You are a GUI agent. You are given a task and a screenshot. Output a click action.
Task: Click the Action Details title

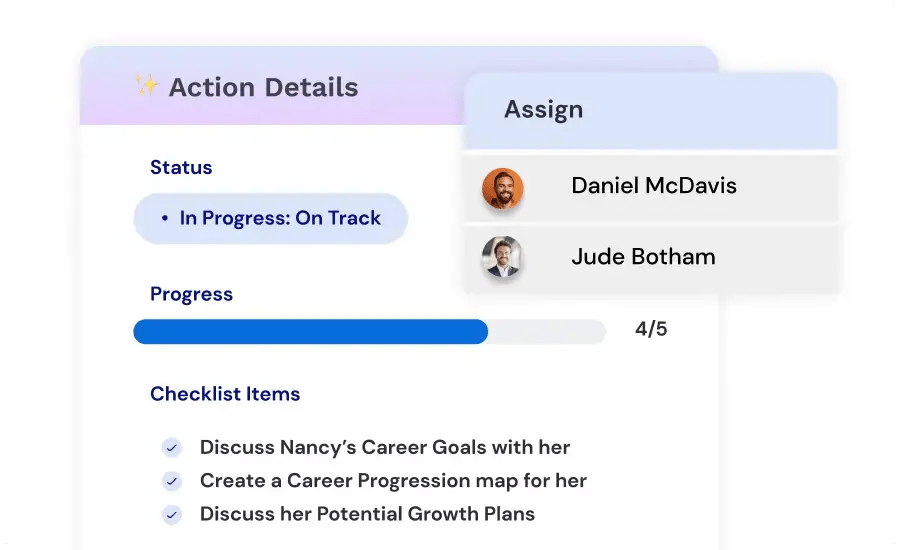(263, 87)
